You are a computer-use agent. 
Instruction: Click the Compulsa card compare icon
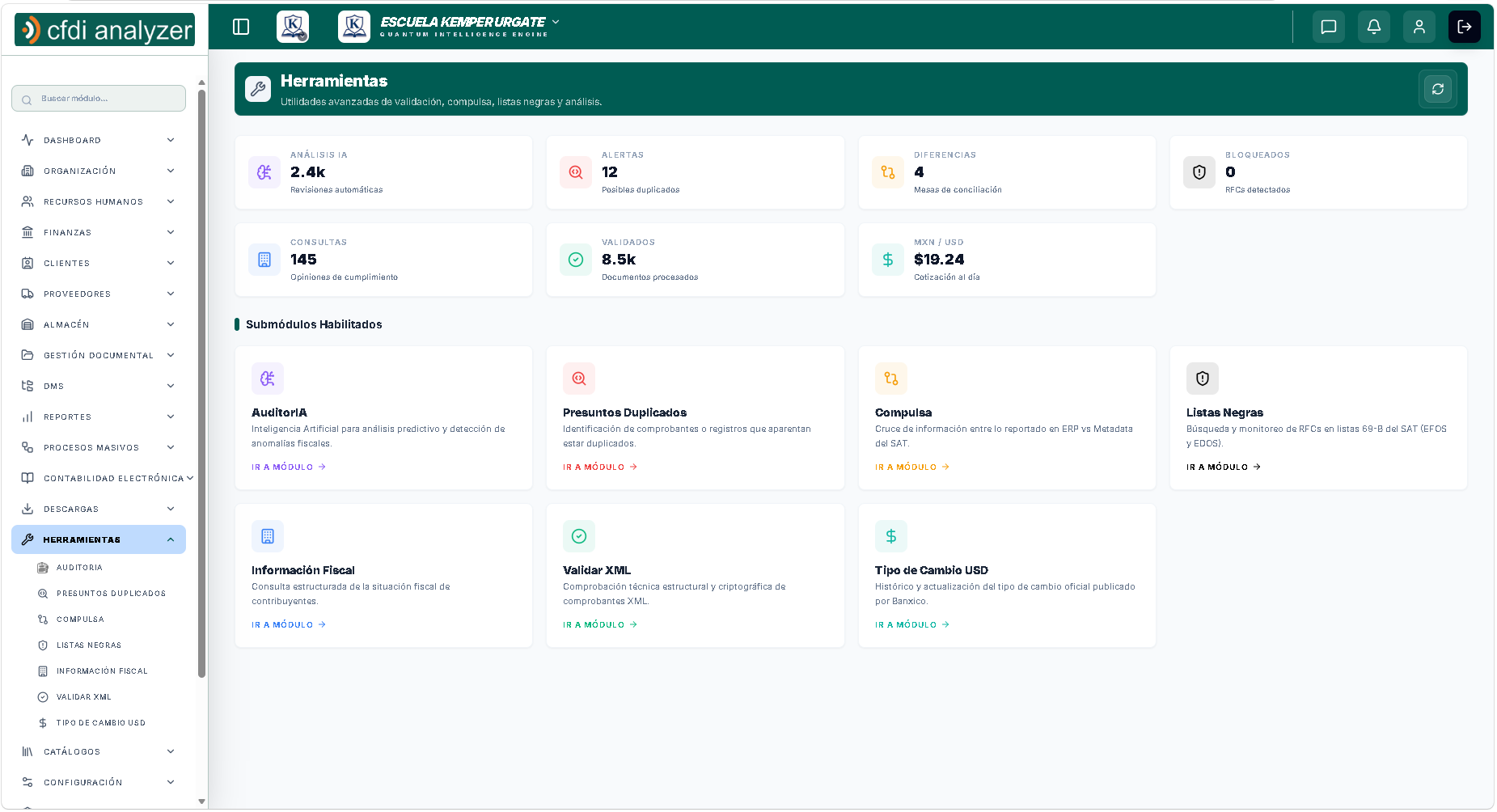pyautogui.click(x=891, y=379)
